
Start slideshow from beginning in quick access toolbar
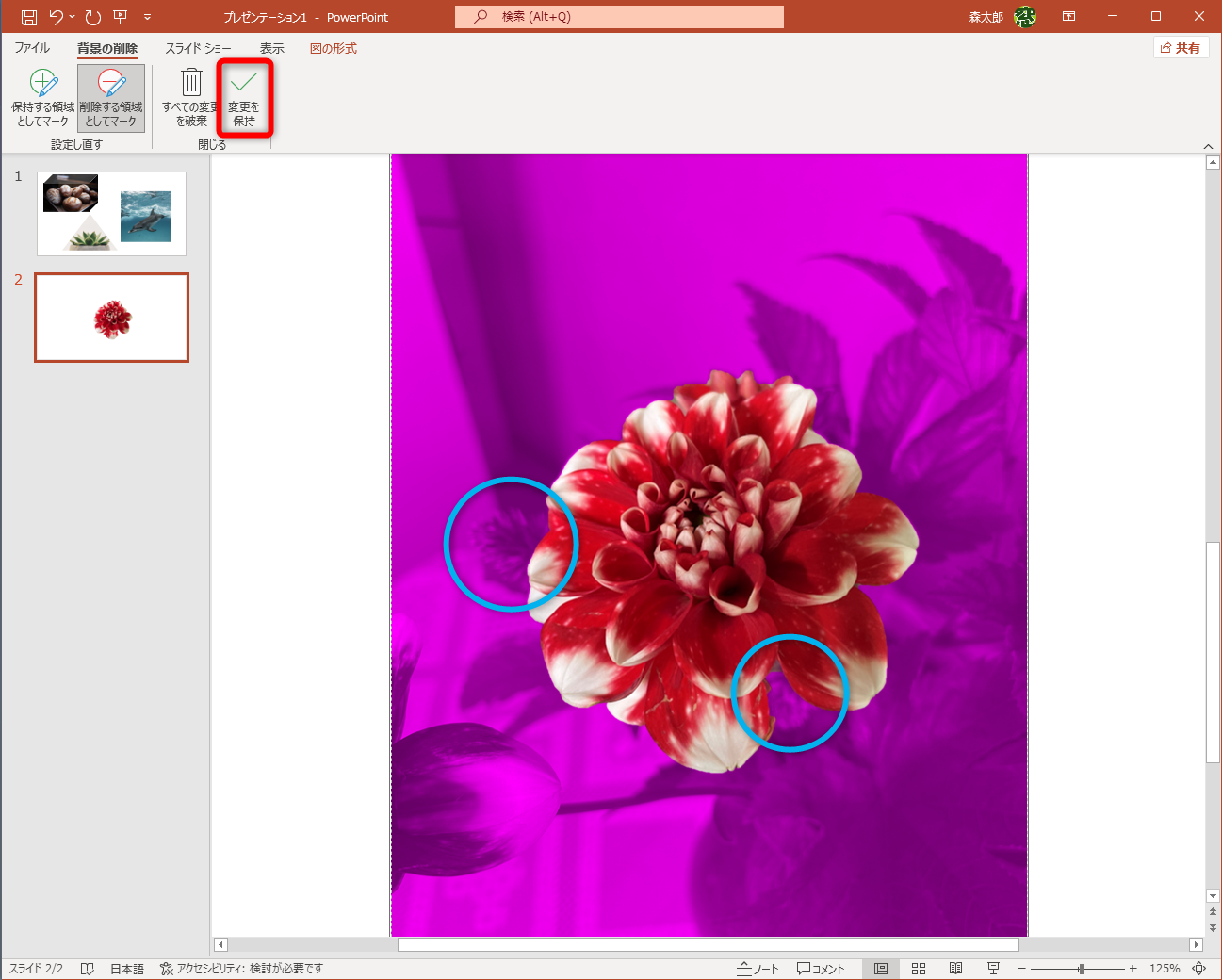coord(120,17)
